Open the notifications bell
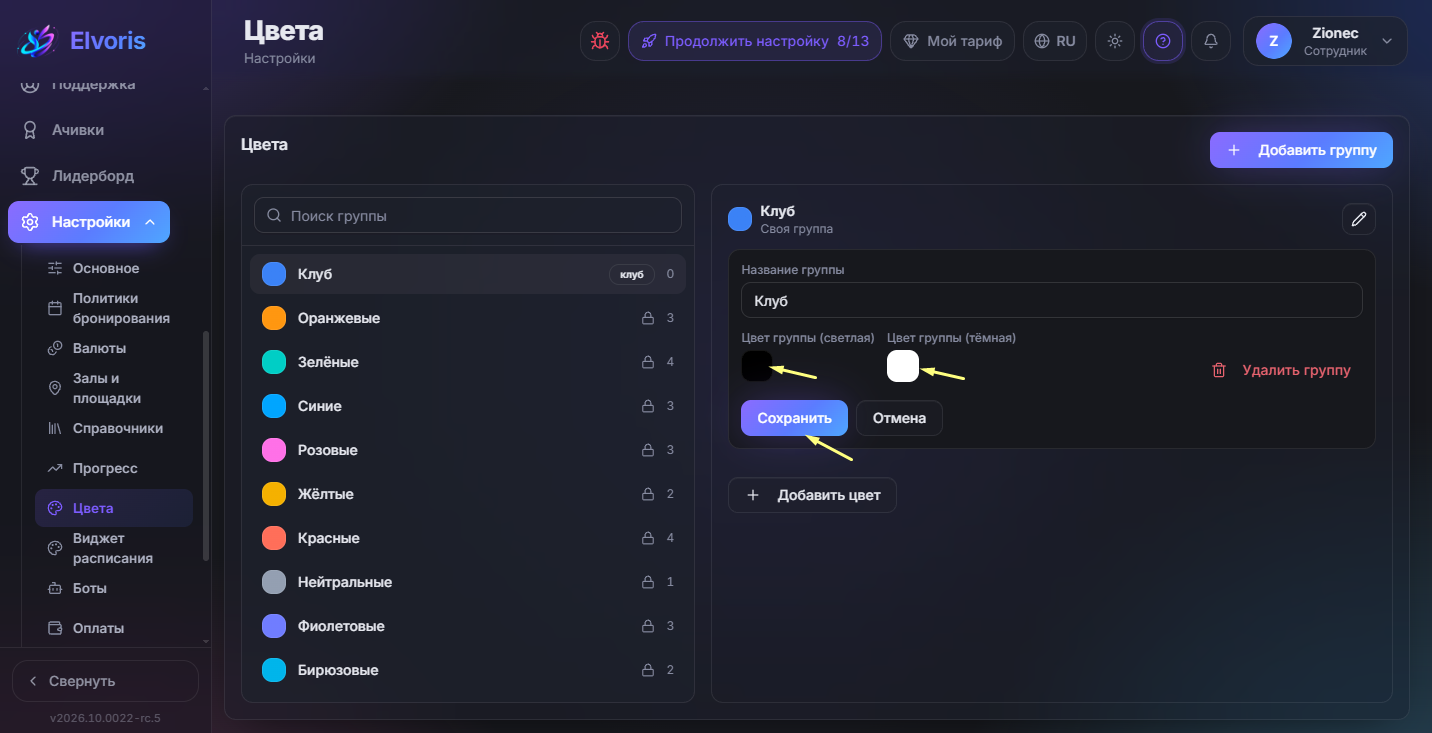Viewport: 1432px width, 733px height. [x=1211, y=41]
